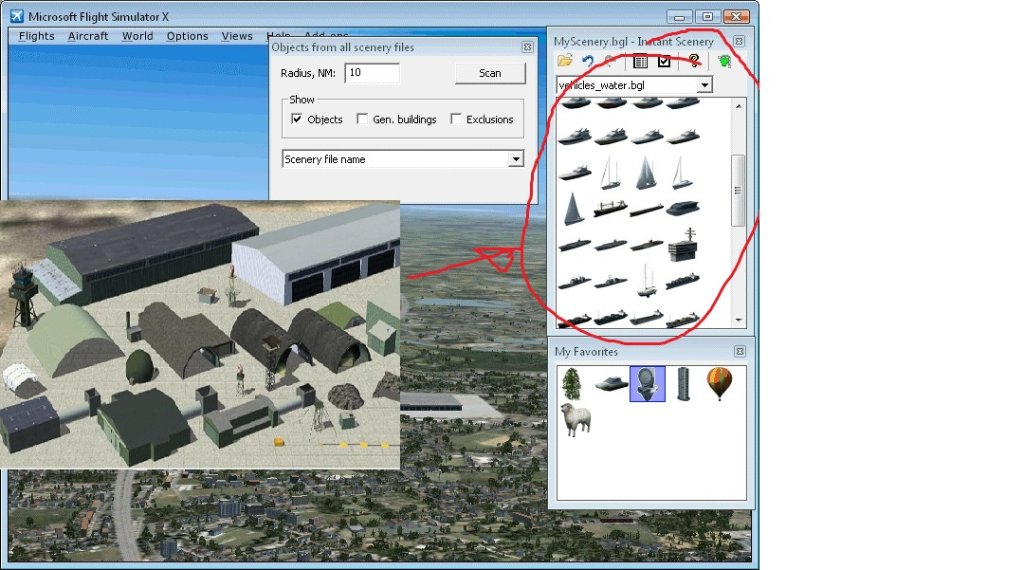Enable the Gen. buildings checkbox
Viewport: 1024px width, 570px height.
362,119
